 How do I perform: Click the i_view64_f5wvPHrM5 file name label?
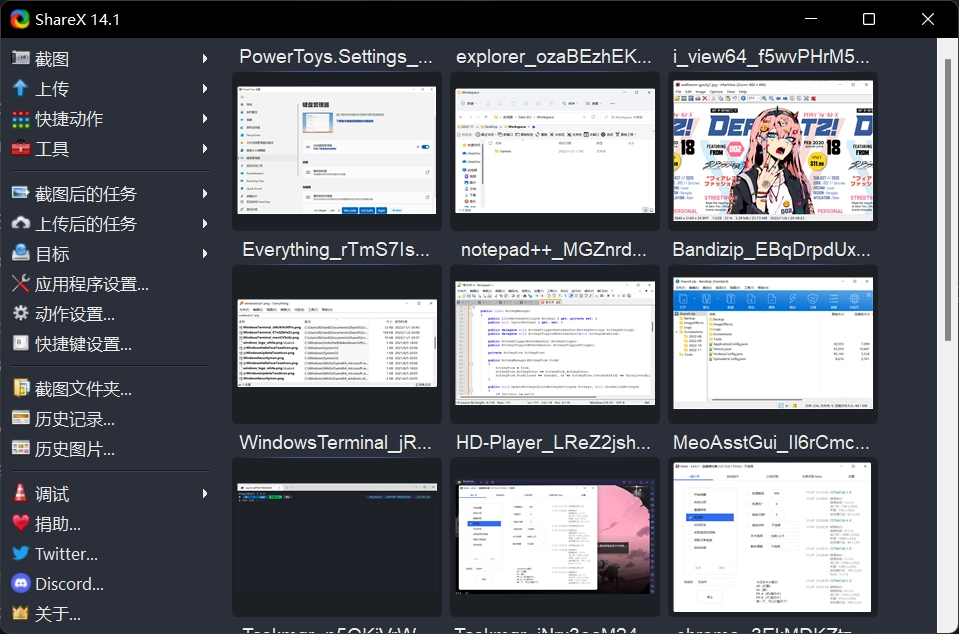(771, 57)
